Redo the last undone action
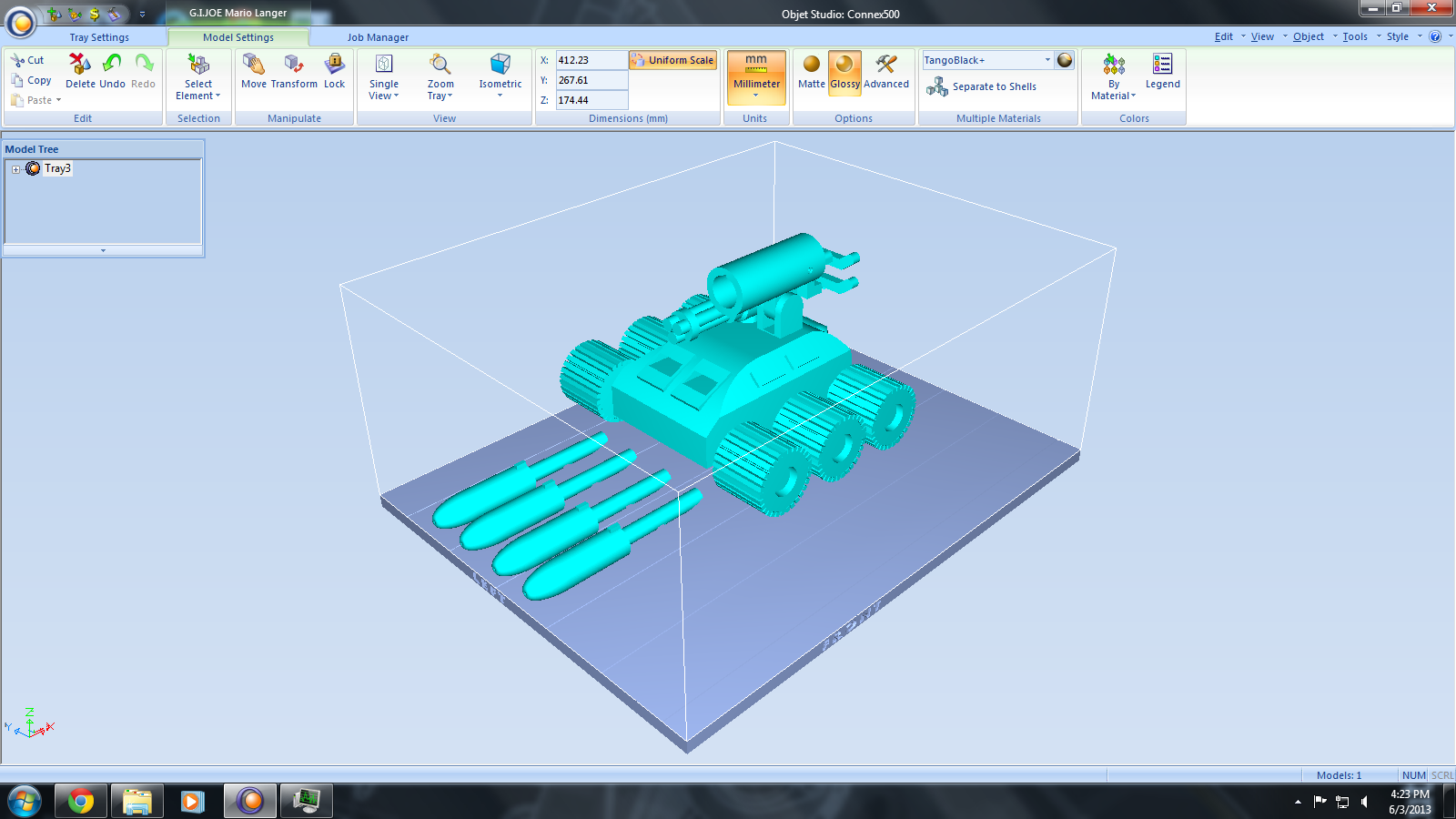The image size is (1456, 819). pyautogui.click(x=143, y=71)
